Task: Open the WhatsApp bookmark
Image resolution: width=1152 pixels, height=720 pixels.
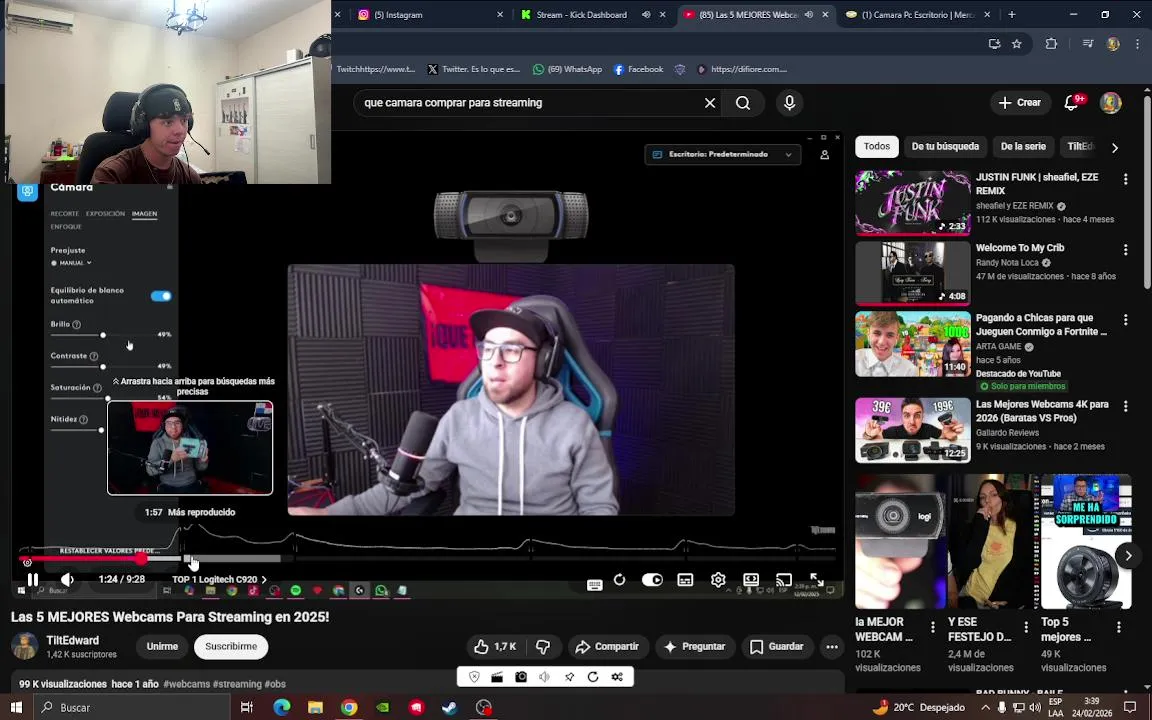Action: coord(567,69)
